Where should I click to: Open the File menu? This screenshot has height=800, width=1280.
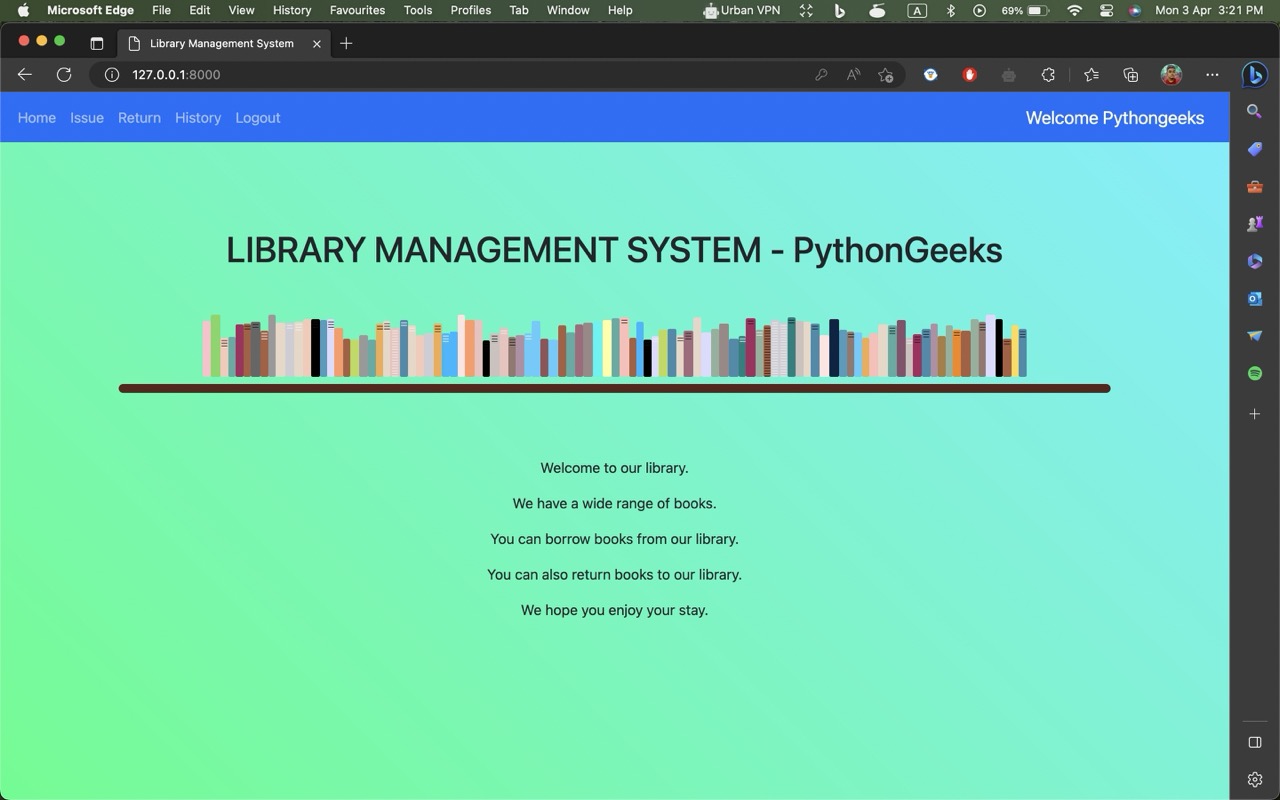tap(161, 10)
